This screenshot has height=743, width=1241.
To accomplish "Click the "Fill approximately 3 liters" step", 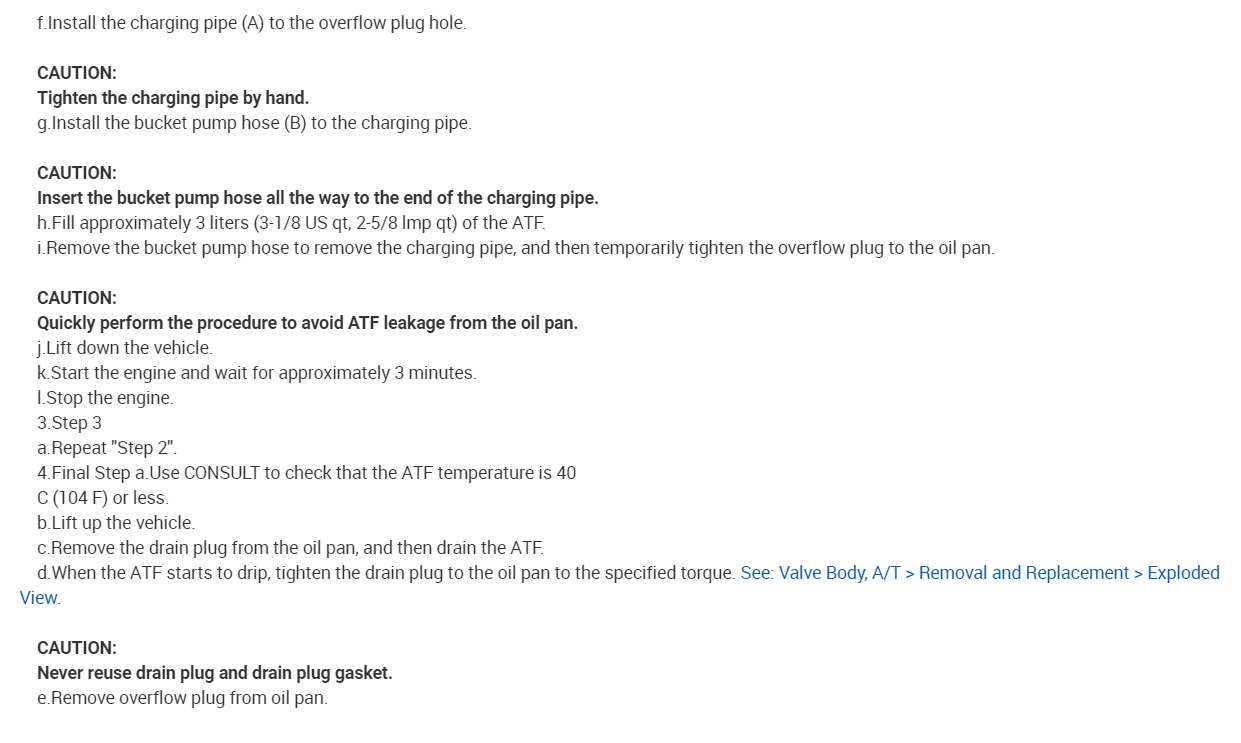I will [x=291, y=223].
